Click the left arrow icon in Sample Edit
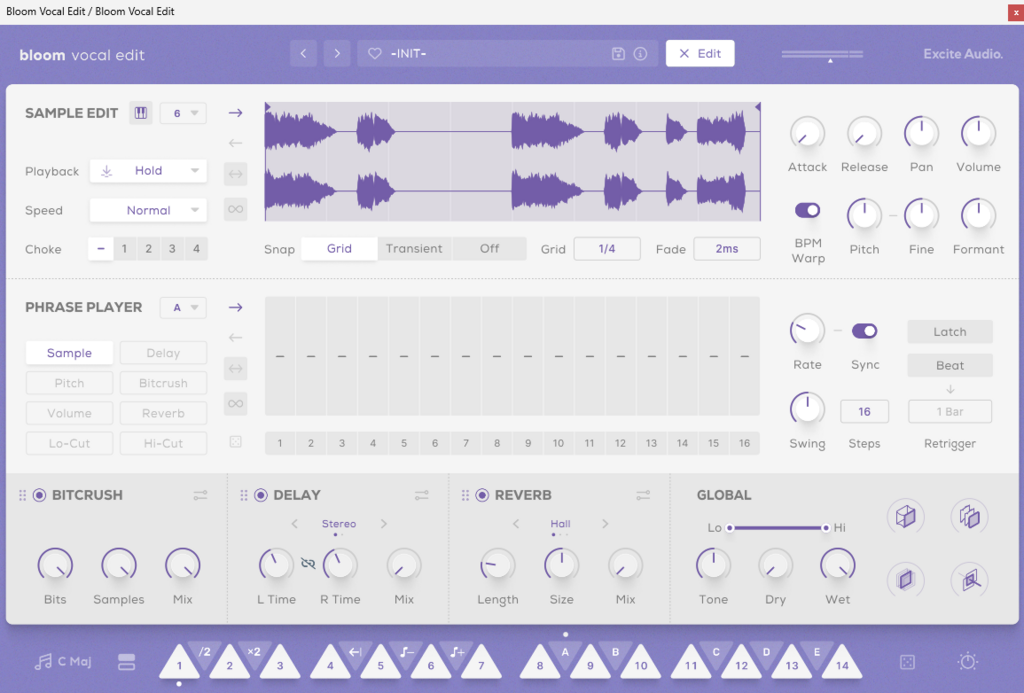Image resolution: width=1024 pixels, height=693 pixels. 236,143
